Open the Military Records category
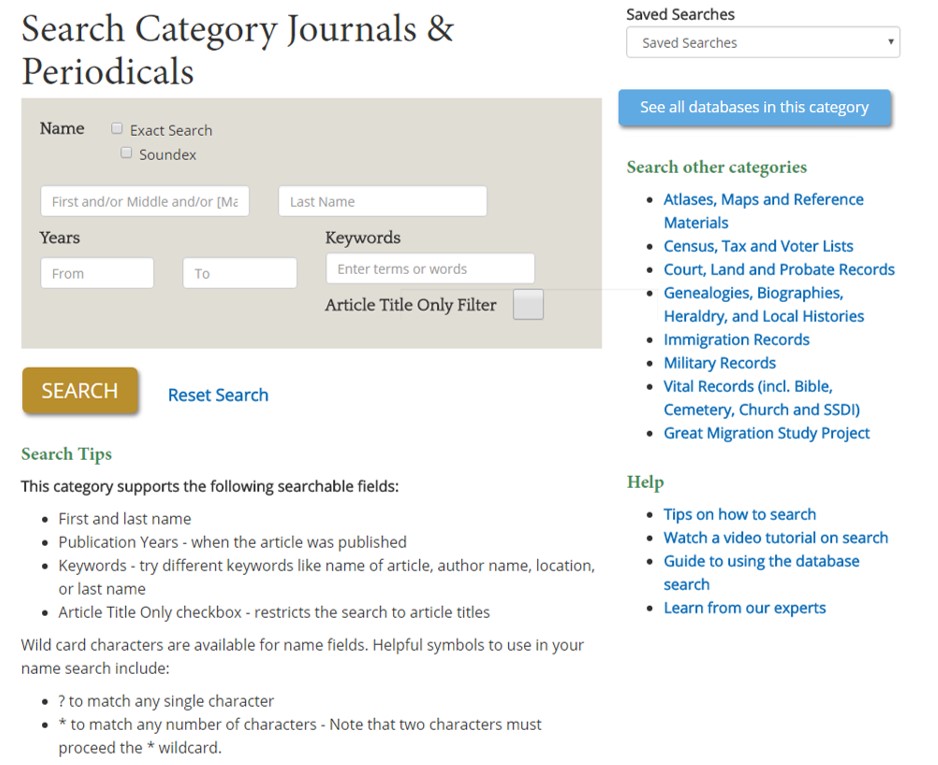This screenshot has height=765, width=938. [719, 363]
